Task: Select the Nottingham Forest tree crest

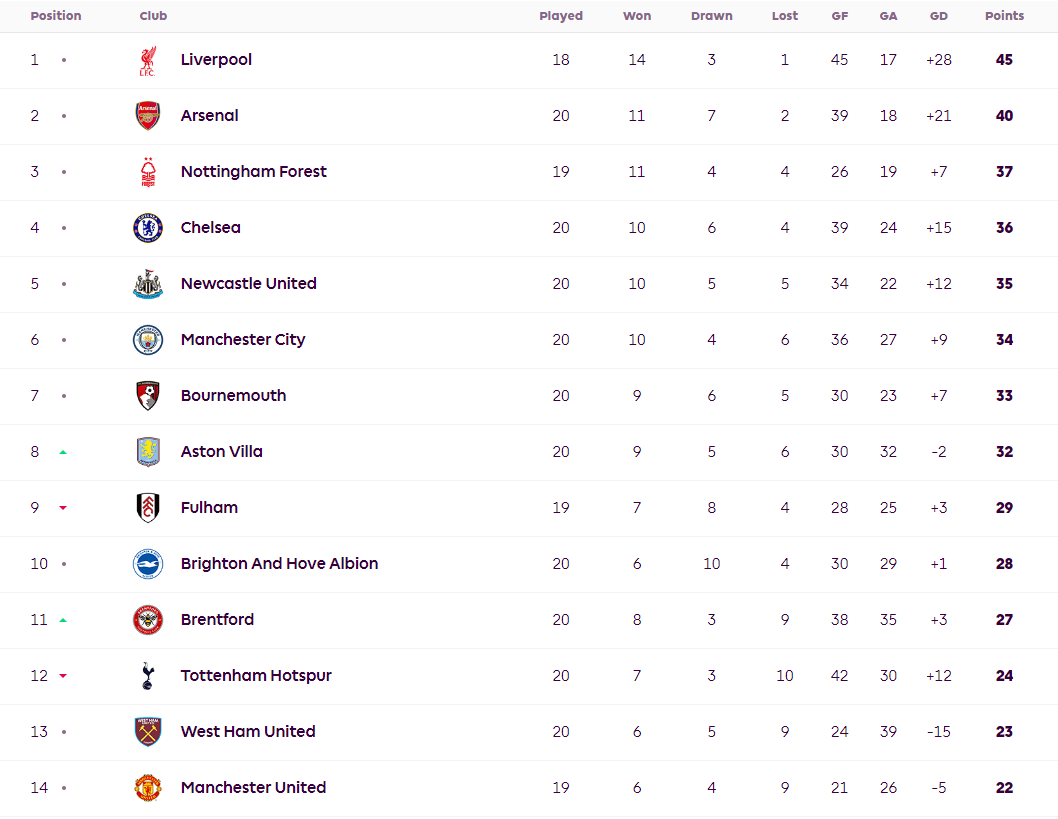Action: (148, 172)
